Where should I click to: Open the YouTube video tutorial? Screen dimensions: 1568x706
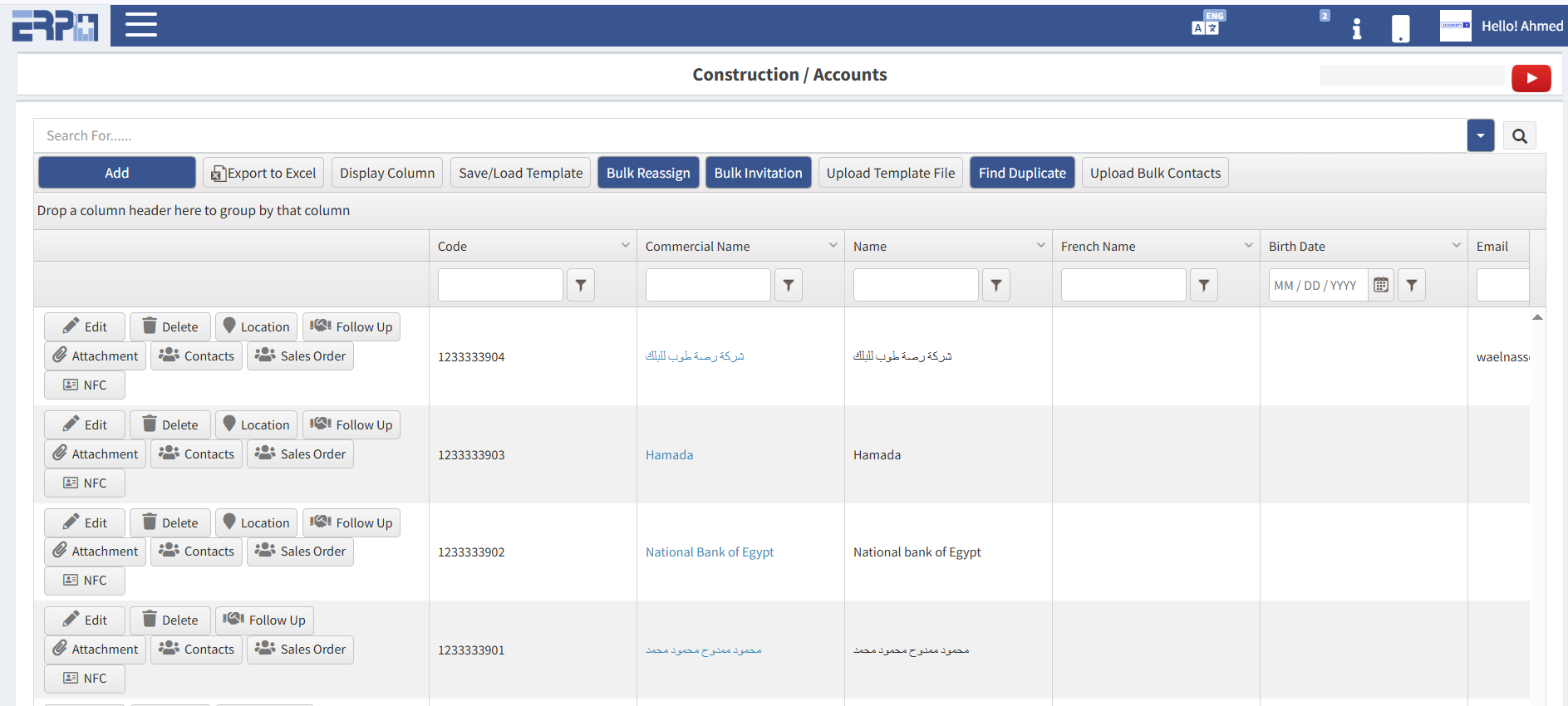1531,78
